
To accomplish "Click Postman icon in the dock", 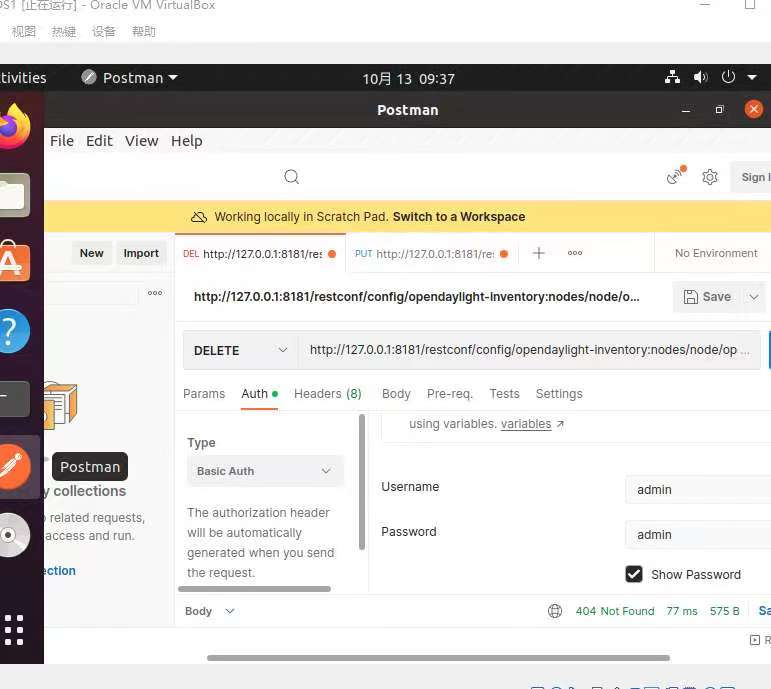I will 14,467.
